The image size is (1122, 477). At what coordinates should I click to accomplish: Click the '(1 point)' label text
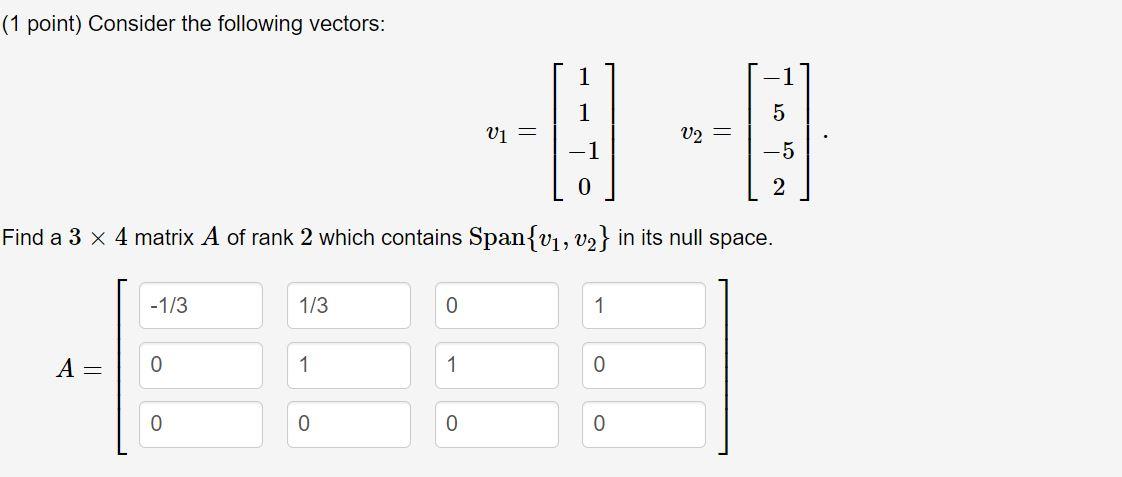42,24
